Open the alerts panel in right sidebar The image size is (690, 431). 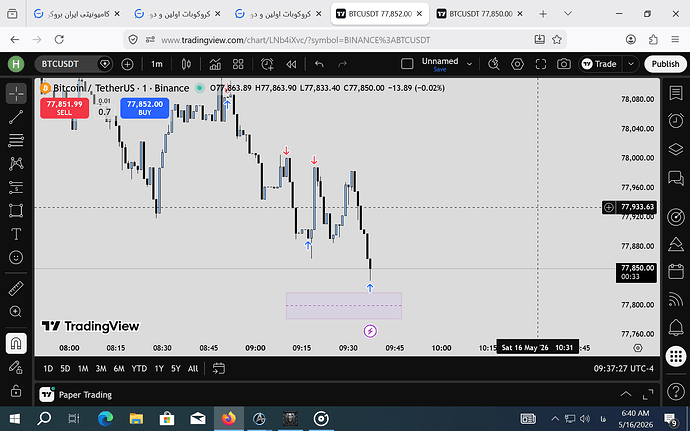pos(676,120)
